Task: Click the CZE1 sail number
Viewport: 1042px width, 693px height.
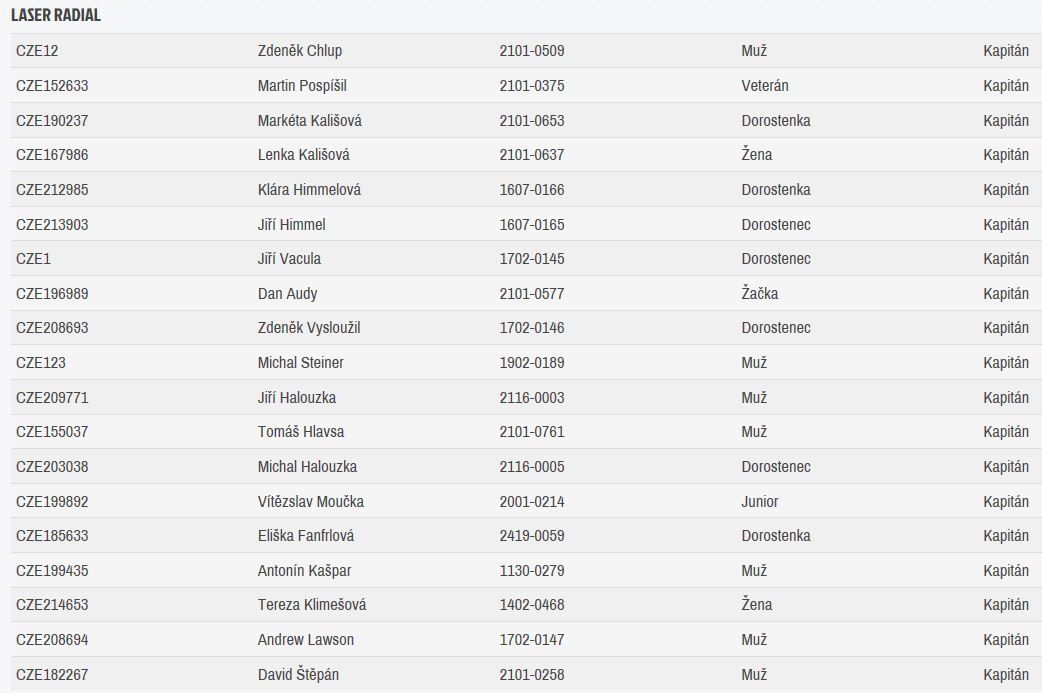Action: pos(33,259)
